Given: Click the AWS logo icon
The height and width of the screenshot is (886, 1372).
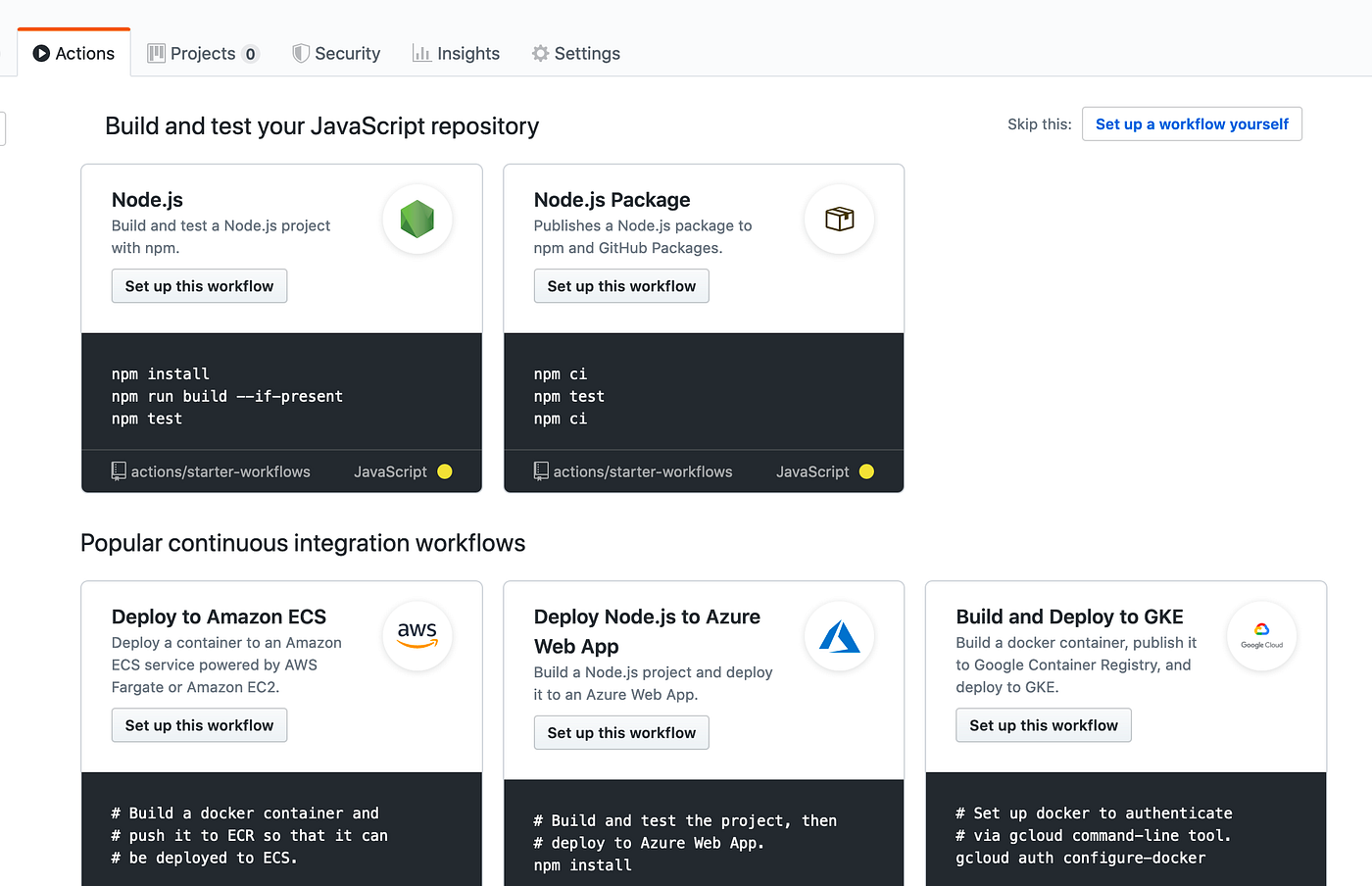Looking at the screenshot, I should pos(417,635).
